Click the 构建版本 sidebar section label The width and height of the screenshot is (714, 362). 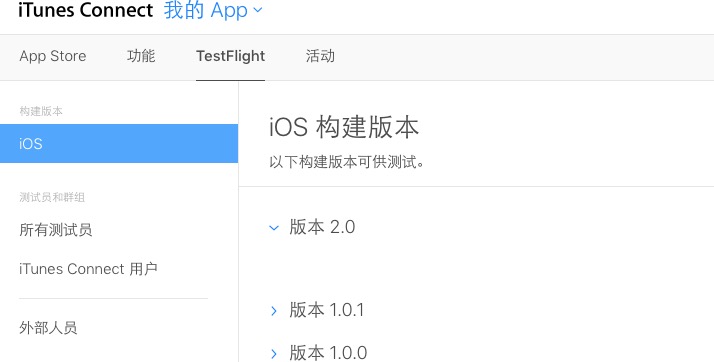click(41, 111)
